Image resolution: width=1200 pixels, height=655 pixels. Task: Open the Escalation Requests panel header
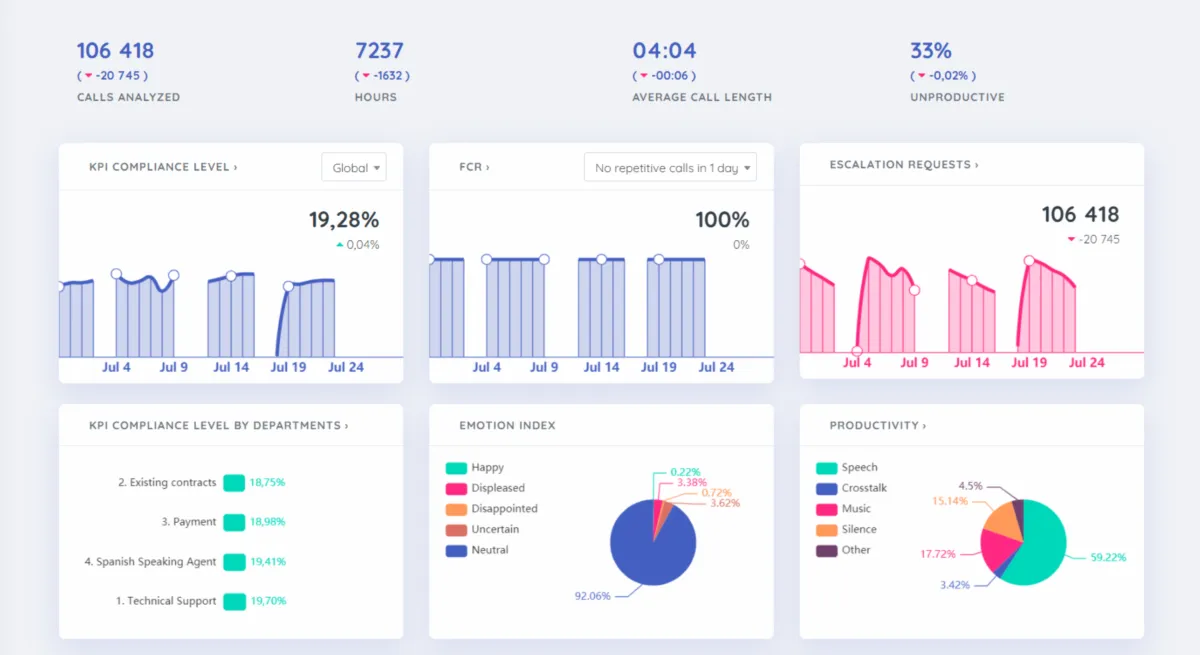(x=904, y=164)
